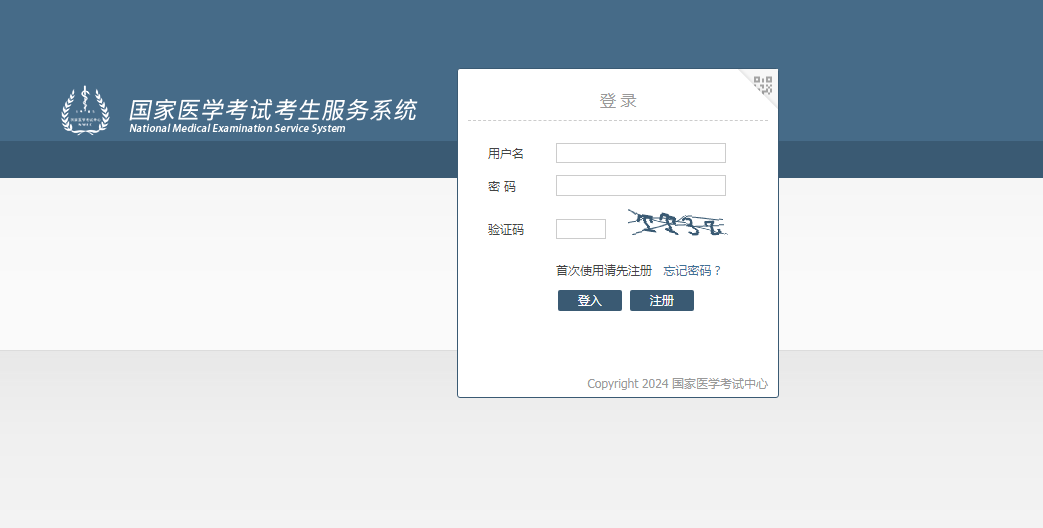
Task: Click the 验证码 captcha input box
Action: pos(580,229)
